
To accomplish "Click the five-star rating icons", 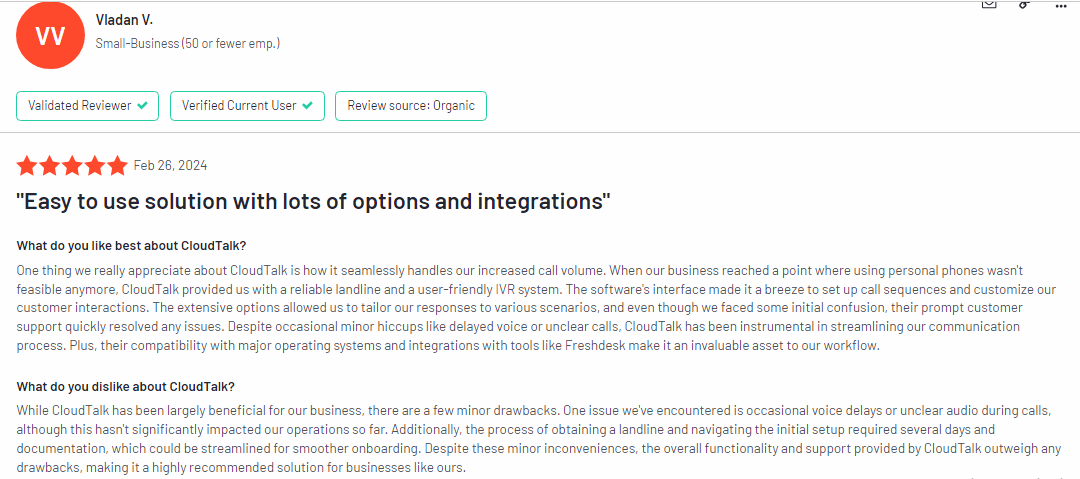I will (72, 165).
